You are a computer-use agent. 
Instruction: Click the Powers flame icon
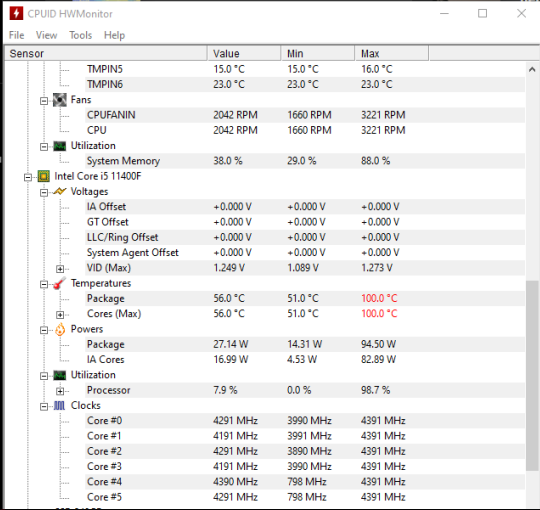click(60, 329)
